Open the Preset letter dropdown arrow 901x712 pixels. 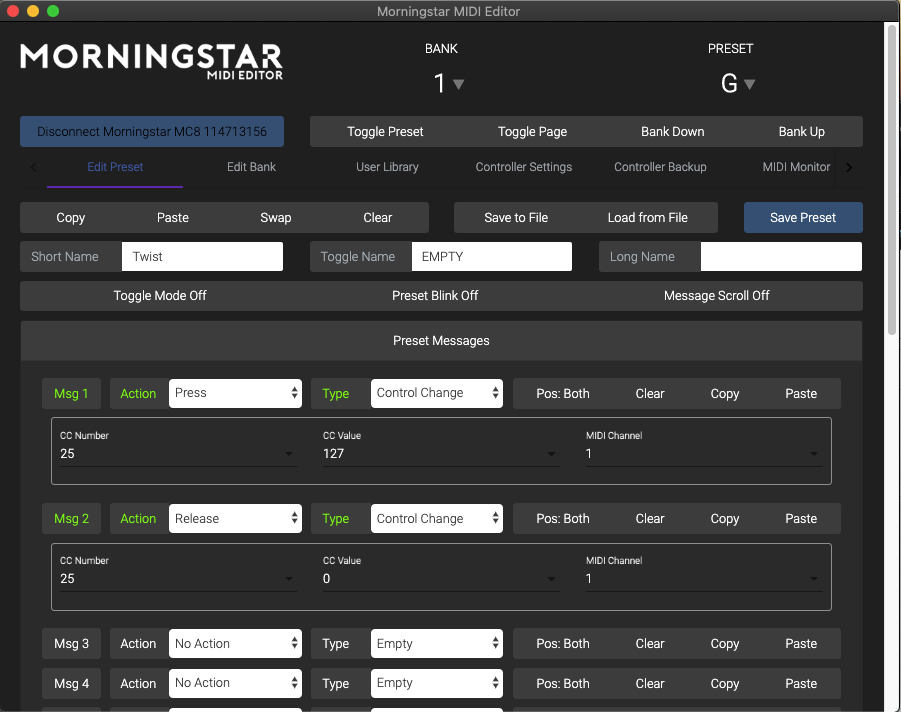pos(749,84)
